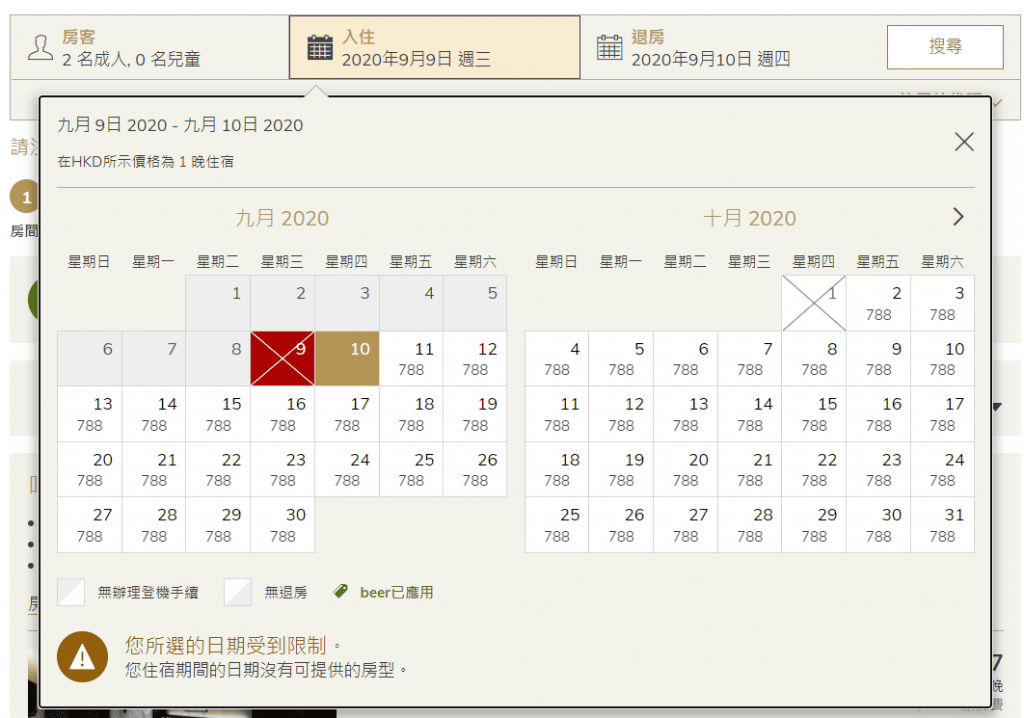
Task: Pick September 30 in the calendar
Action: (x=282, y=524)
